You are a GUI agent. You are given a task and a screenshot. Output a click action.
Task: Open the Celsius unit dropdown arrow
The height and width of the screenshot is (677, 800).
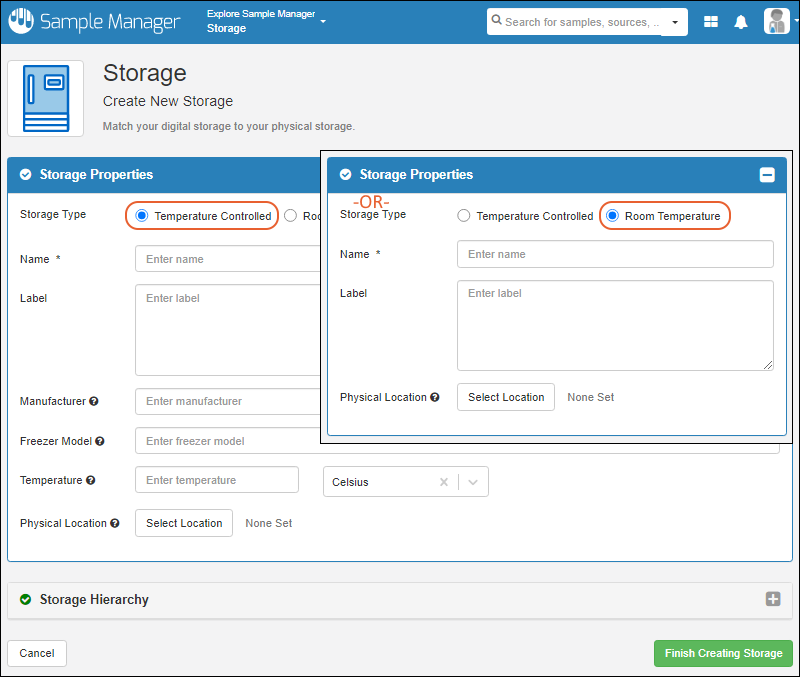click(x=473, y=482)
